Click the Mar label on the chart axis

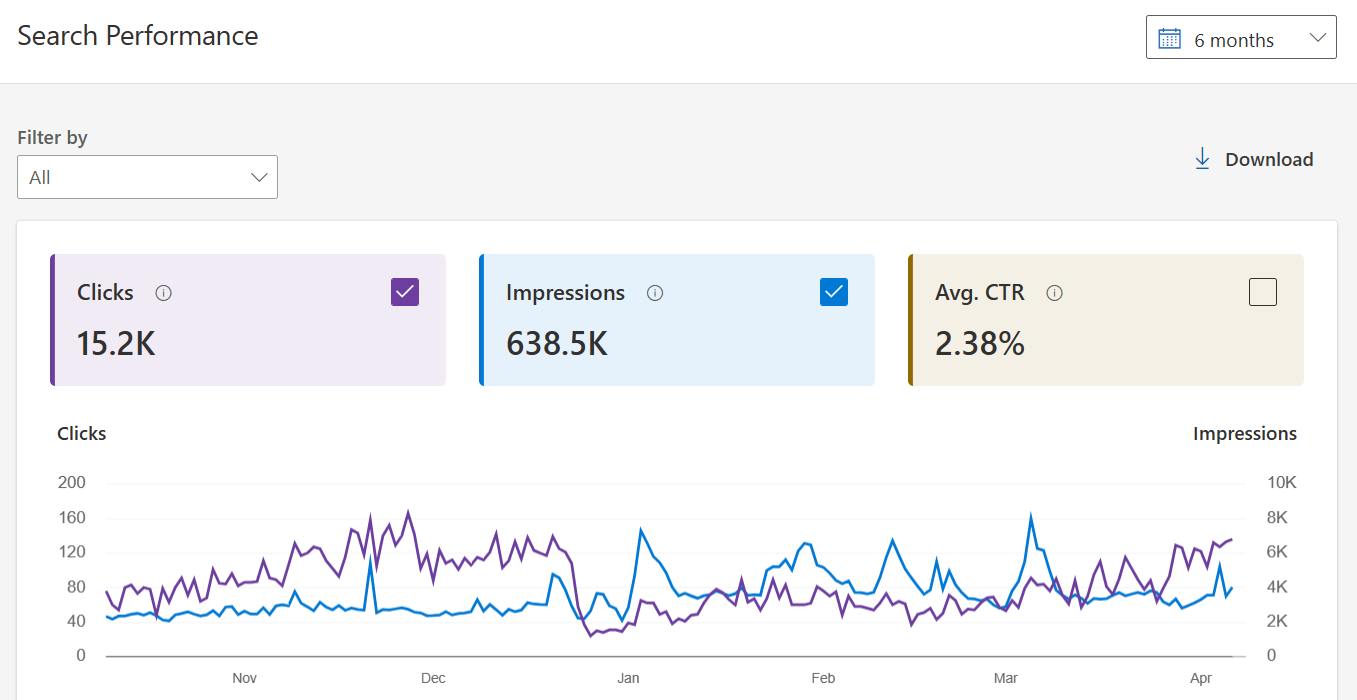(x=1005, y=678)
